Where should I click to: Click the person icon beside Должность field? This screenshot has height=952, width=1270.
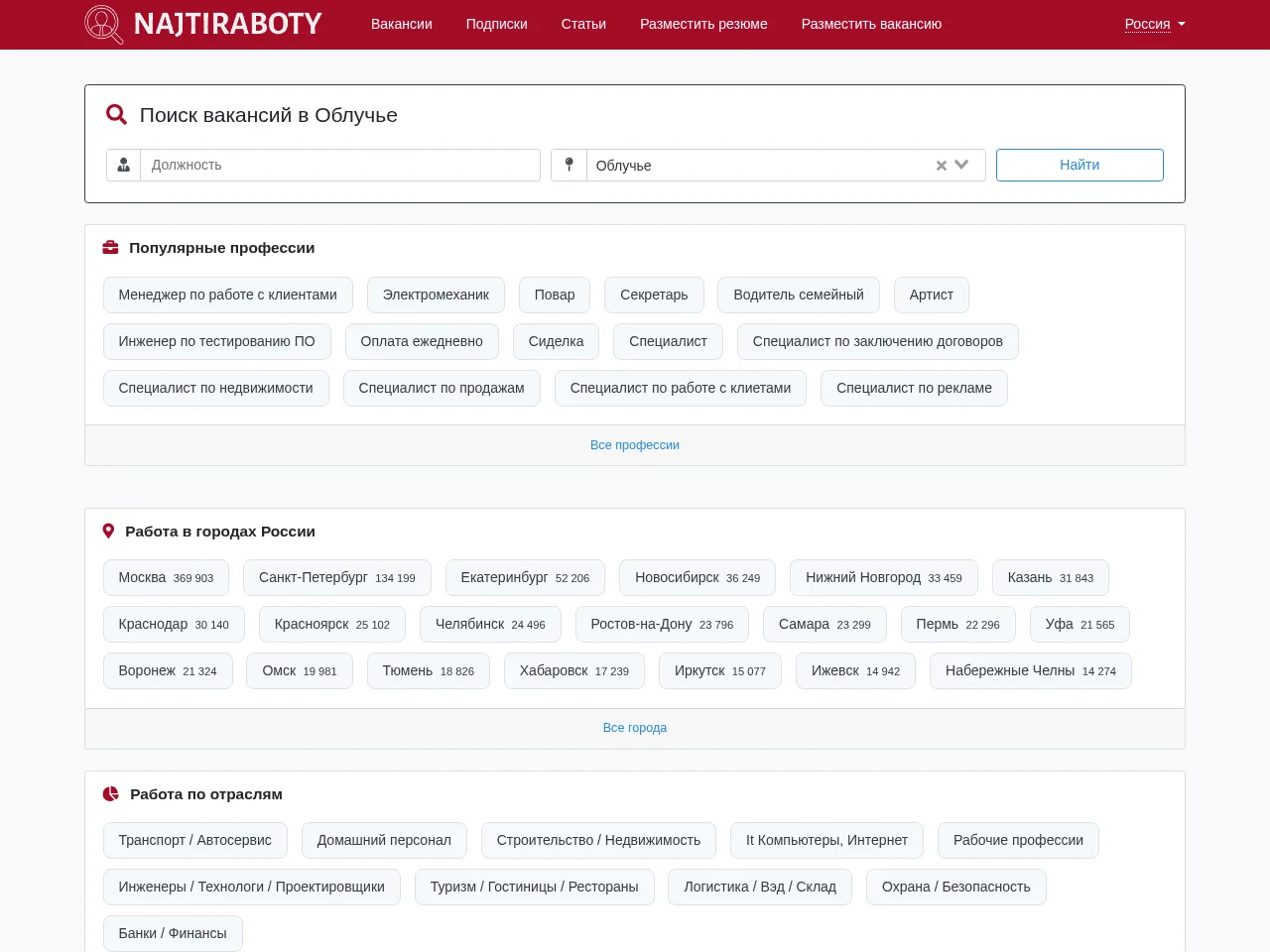[124, 165]
